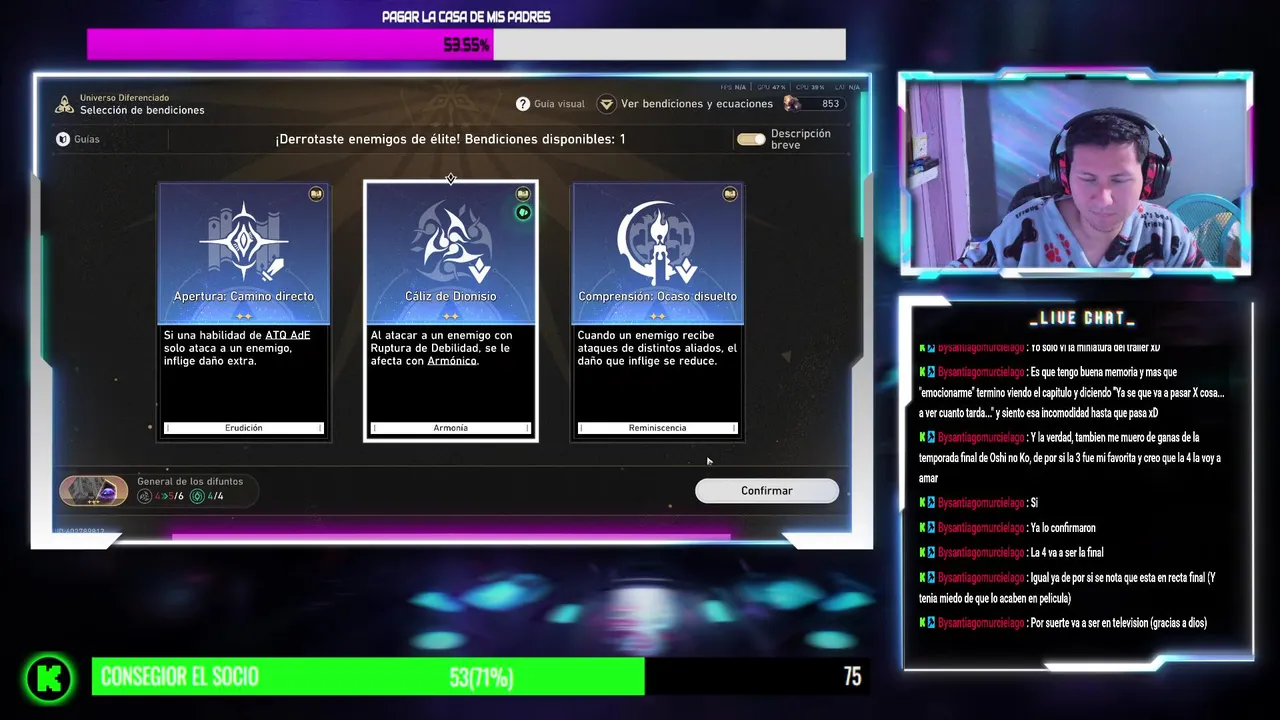The image size is (1280, 720).
Task: Open book icon on Apertura: Camino directo card
Action: tap(316, 194)
